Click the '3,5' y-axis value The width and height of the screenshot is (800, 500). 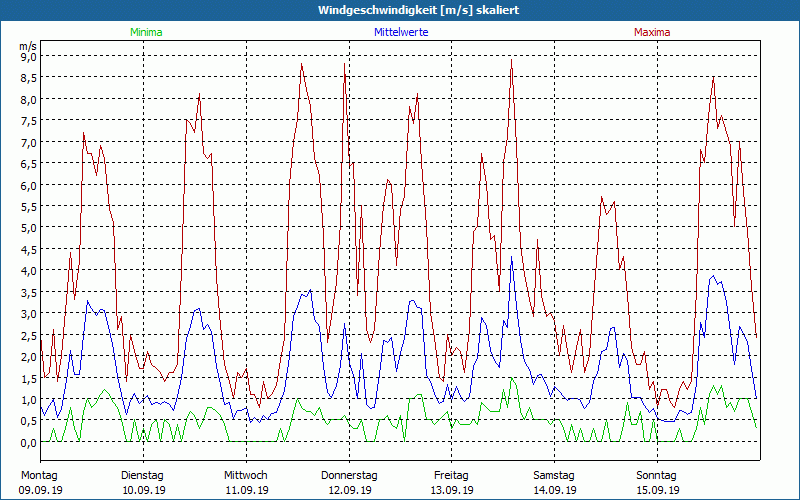point(29,292)
